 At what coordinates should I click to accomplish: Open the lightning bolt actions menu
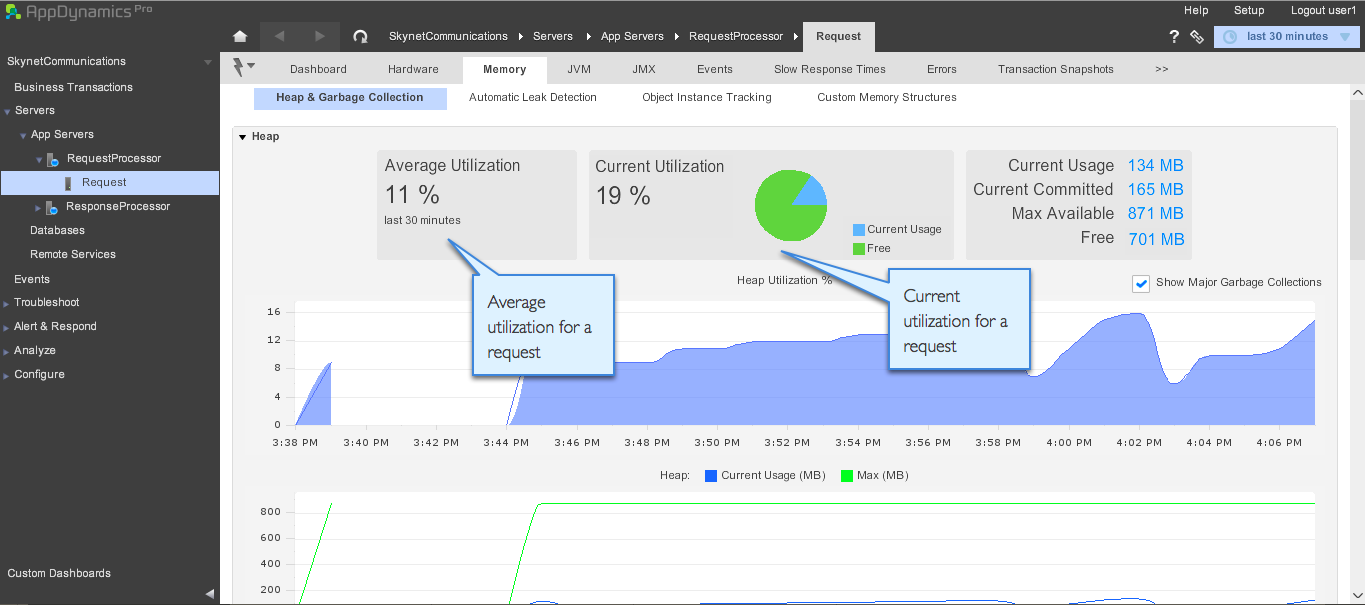242,67
